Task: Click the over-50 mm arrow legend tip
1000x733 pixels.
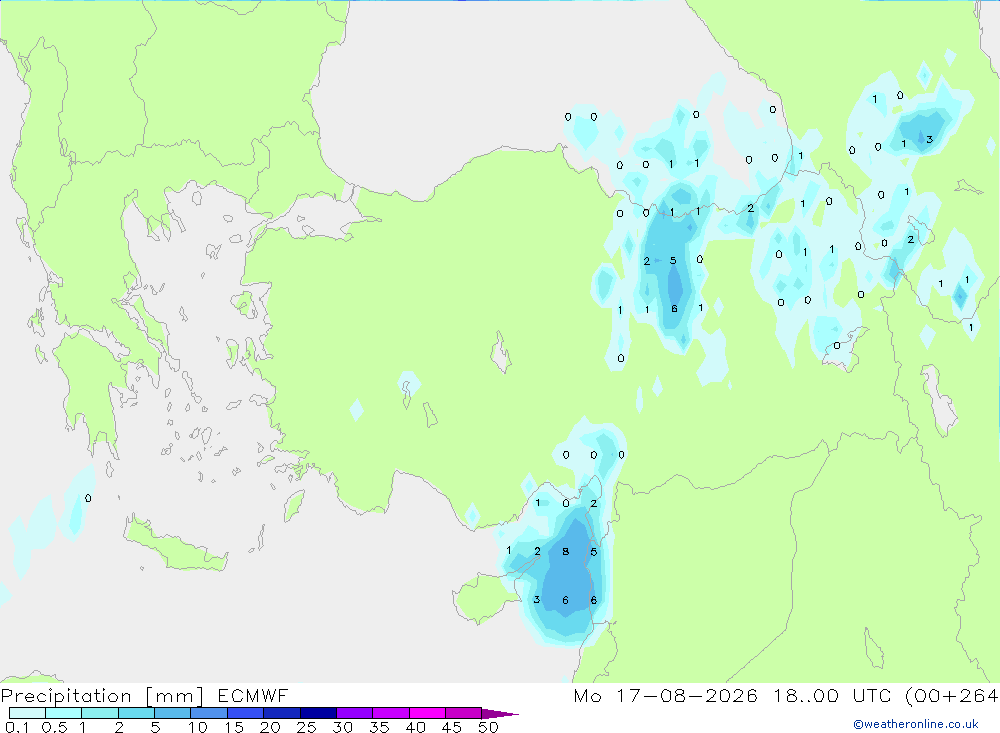Action: 500,713
